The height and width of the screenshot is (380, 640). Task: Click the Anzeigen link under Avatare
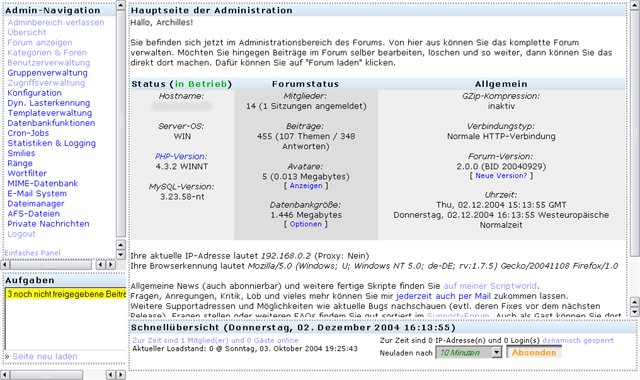tap(306, 186)
